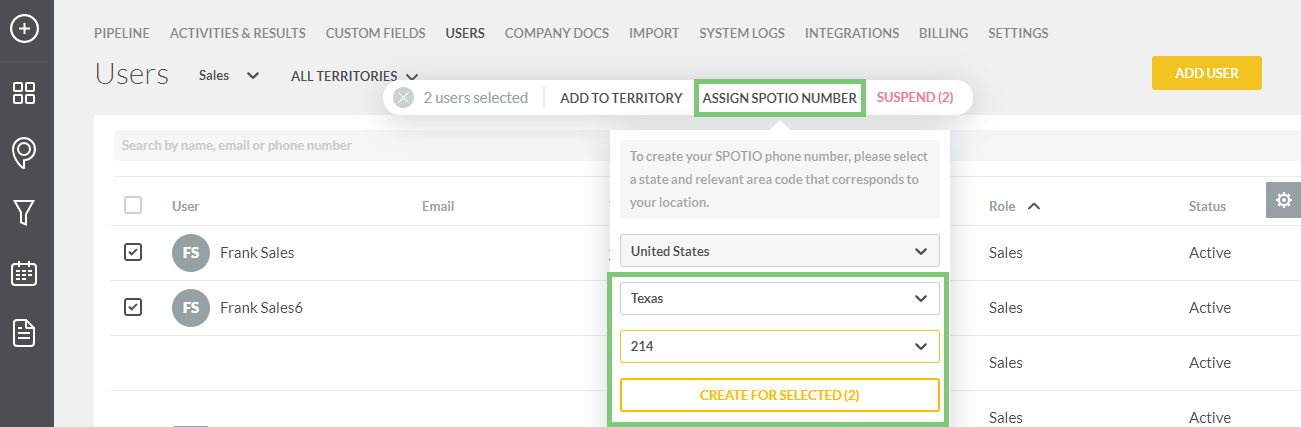The width and height of the screenshot is (1301, 427).
Task: Clear selection with the X icon
Action: tap(403, 98)
